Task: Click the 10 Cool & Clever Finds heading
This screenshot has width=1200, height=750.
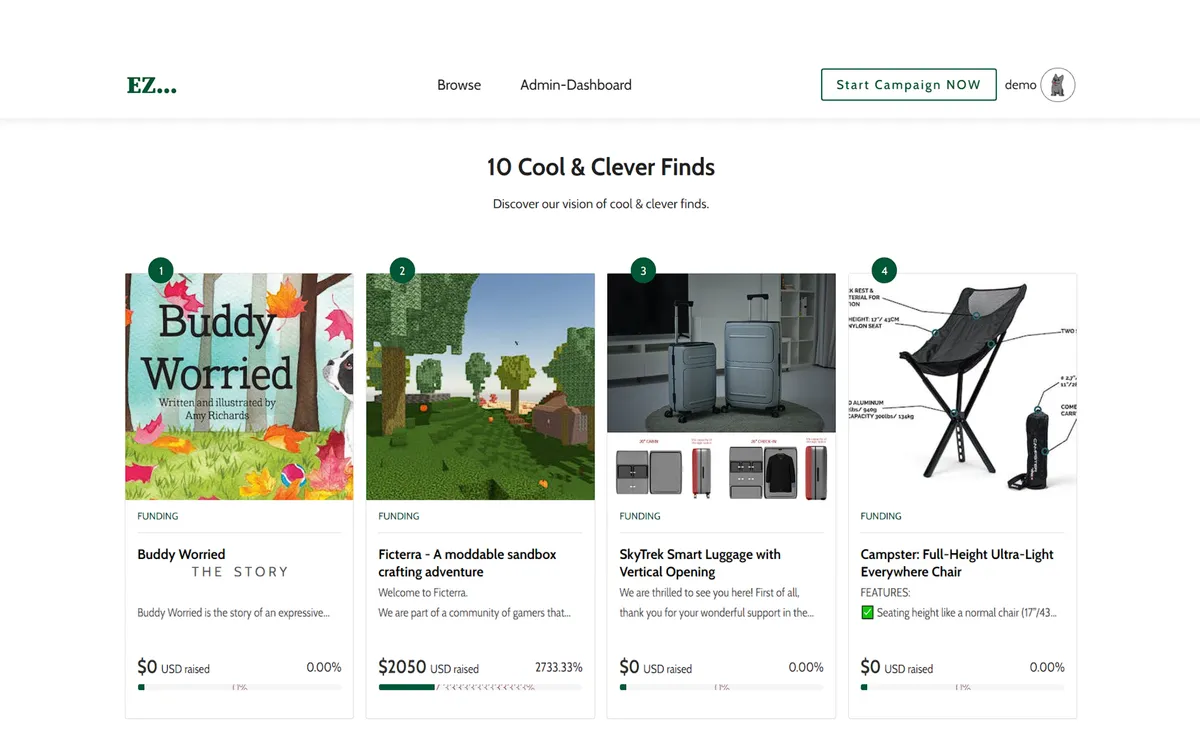Action: pyautogui.click(x=601, y=167)
